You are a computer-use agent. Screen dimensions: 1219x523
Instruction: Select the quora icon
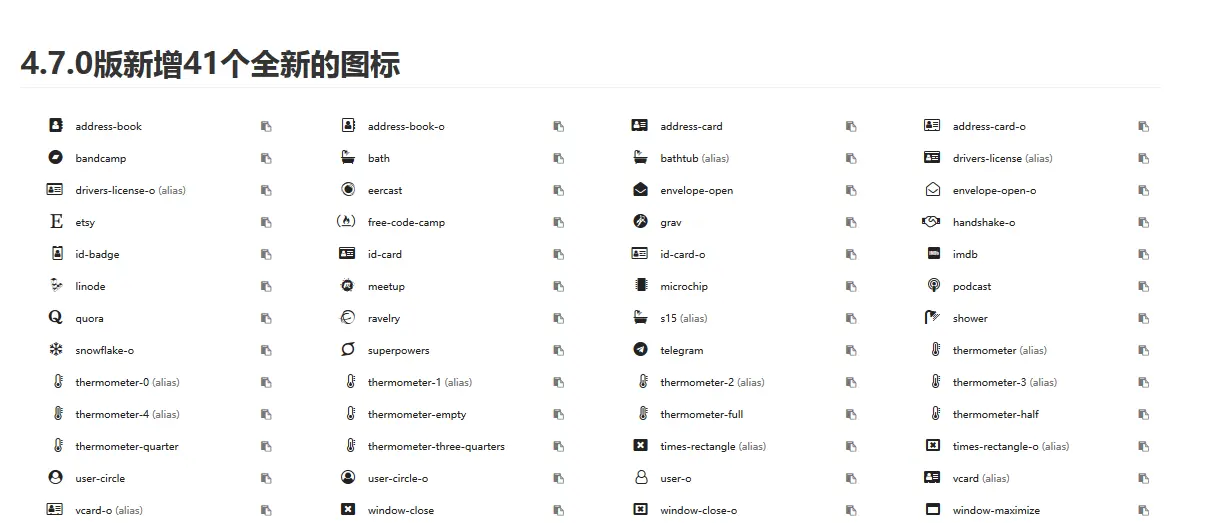(x=56, y=318)
